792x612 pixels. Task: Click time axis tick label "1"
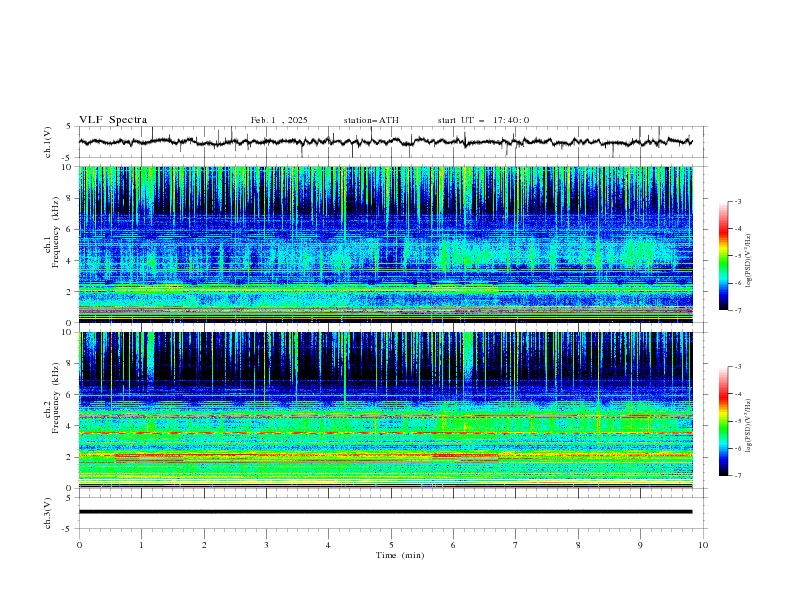pyautogui.click(x=141, y=545)
